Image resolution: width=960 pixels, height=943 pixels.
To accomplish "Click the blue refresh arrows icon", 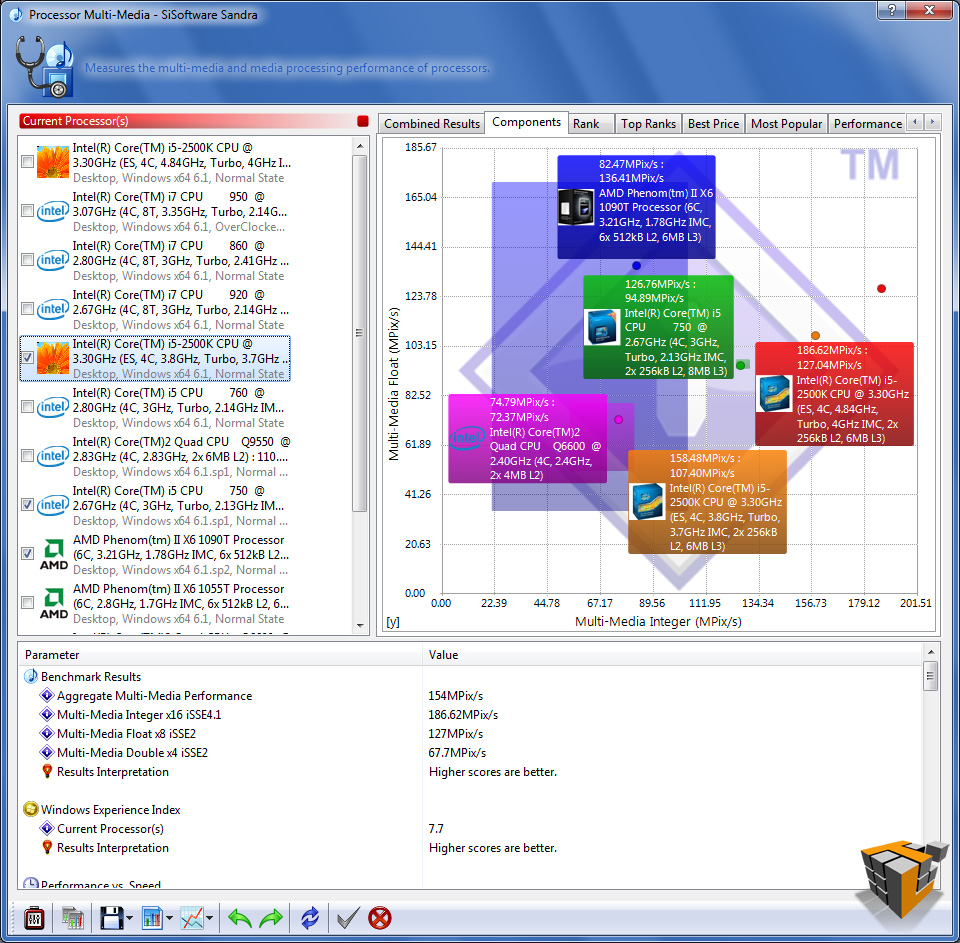I will (310, 918).
